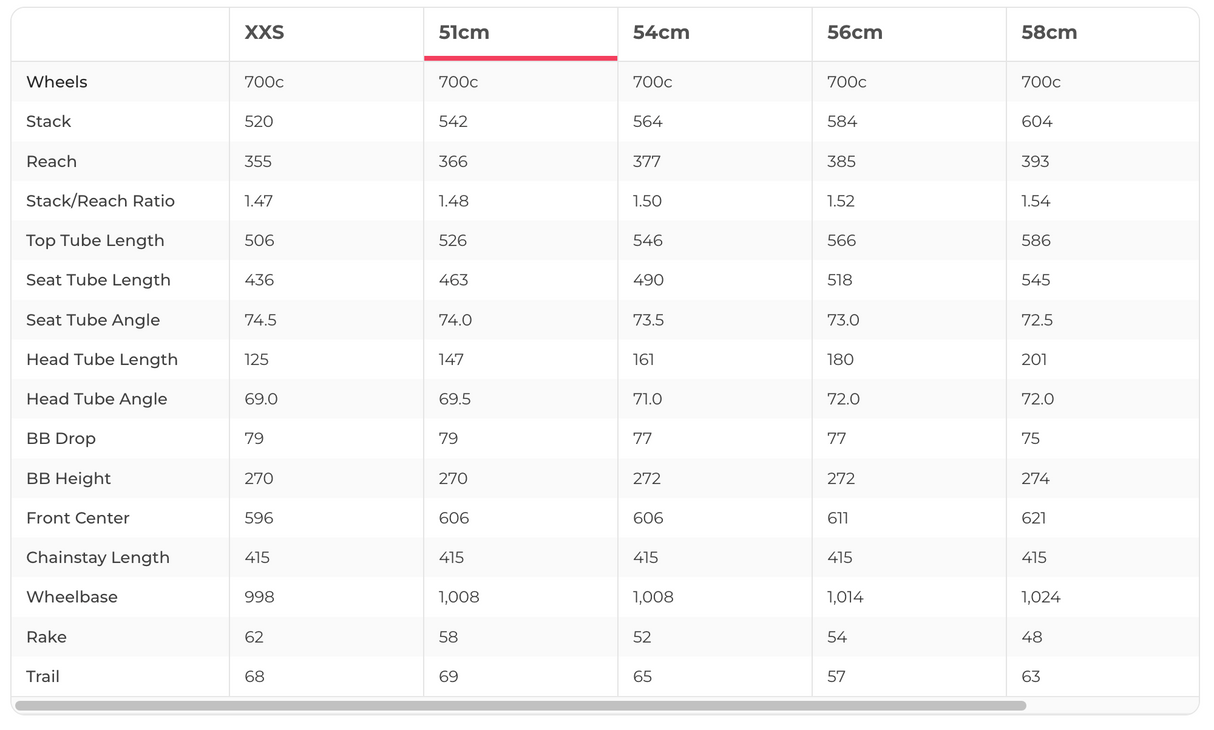Click the Top Tube Length row label
The image size is (1214, 730).
coord(95,241)
